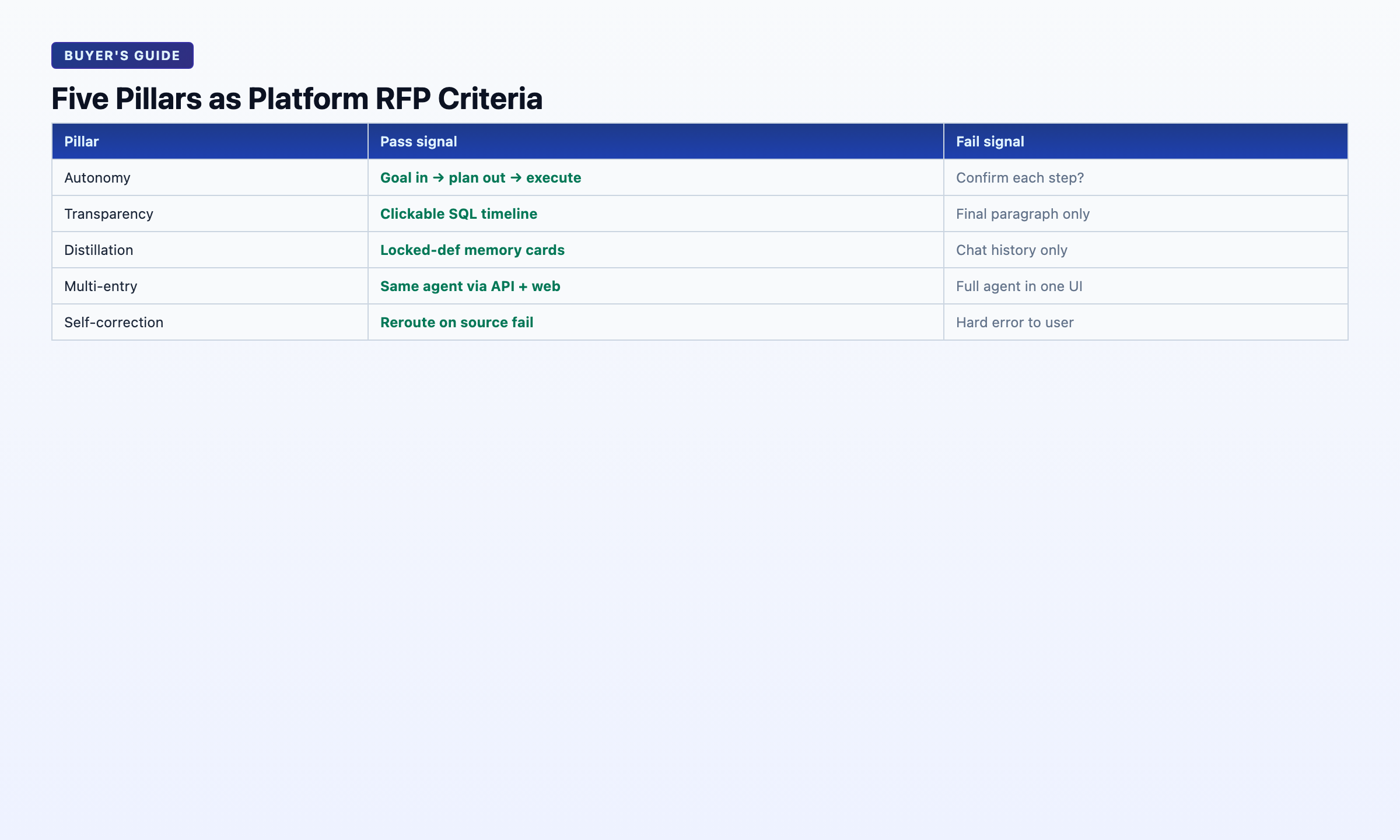The height and width of the screenshot is (840, 1400).
Task: Click 'Reroute on source fail' cell
Action: 656,322
